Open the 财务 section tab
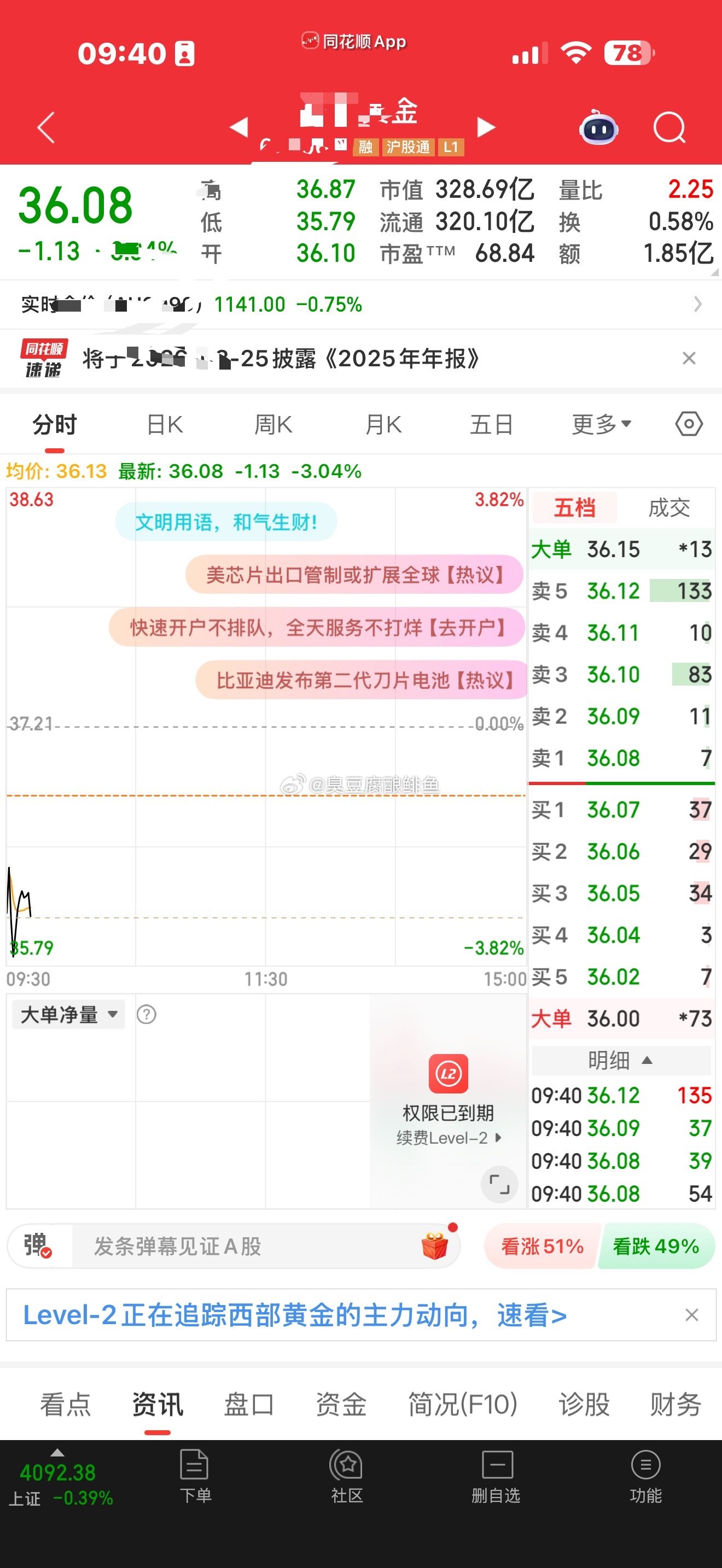Image resolution: width=722 pixels, height=1568 pixels. pos(676,1405)
